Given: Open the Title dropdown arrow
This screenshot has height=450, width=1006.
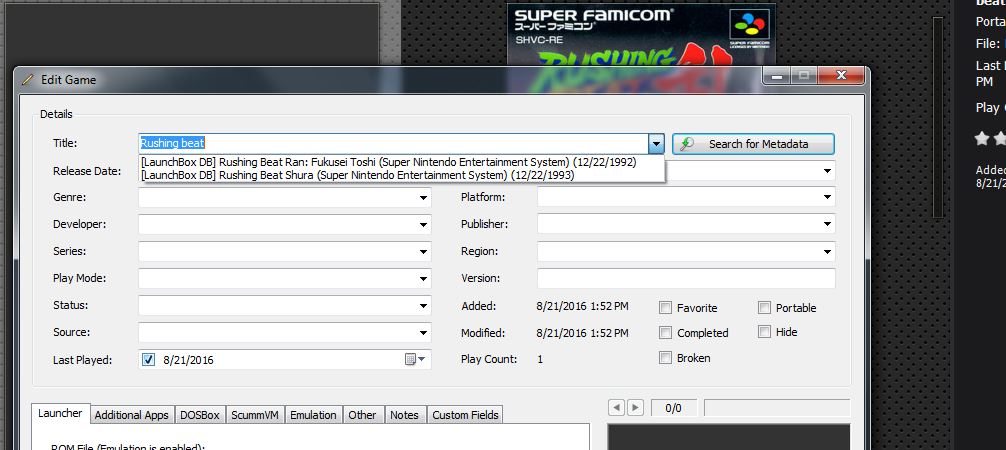Looking at the screenshot, I should [656, 144].
